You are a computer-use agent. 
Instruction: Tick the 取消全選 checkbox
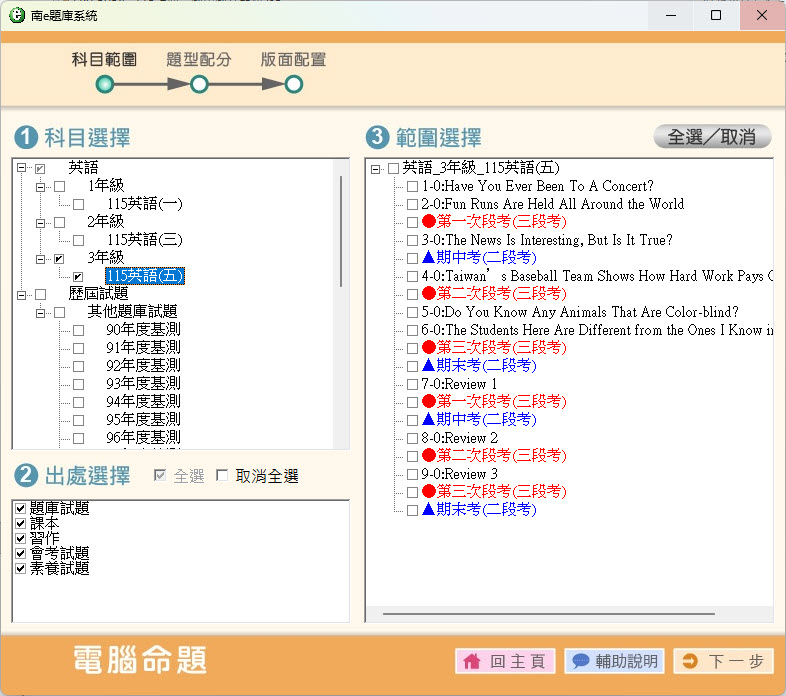pos(222,475)
